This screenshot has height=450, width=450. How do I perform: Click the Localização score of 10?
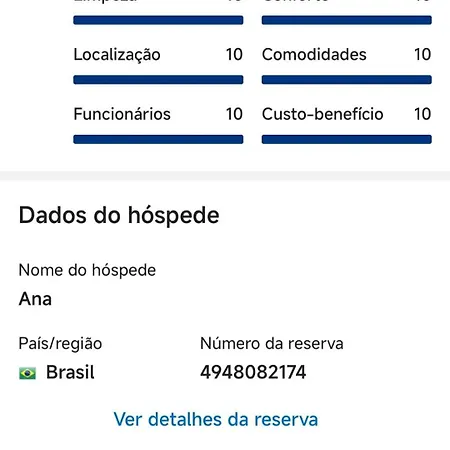(x=234, y=54)
